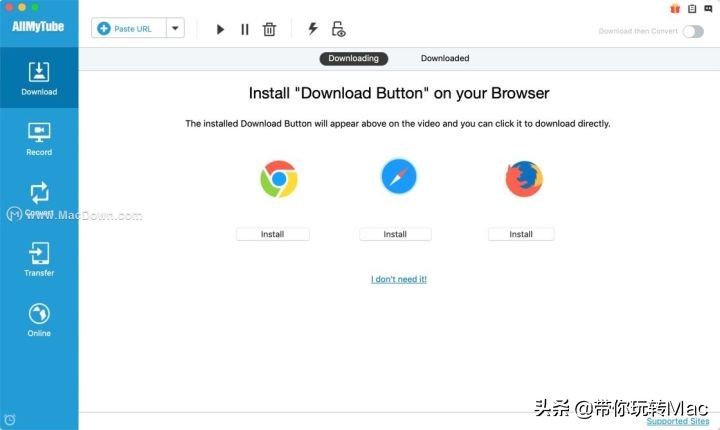Open the Download section in sidebar
The image size is (720, 430).
[39, 79]
